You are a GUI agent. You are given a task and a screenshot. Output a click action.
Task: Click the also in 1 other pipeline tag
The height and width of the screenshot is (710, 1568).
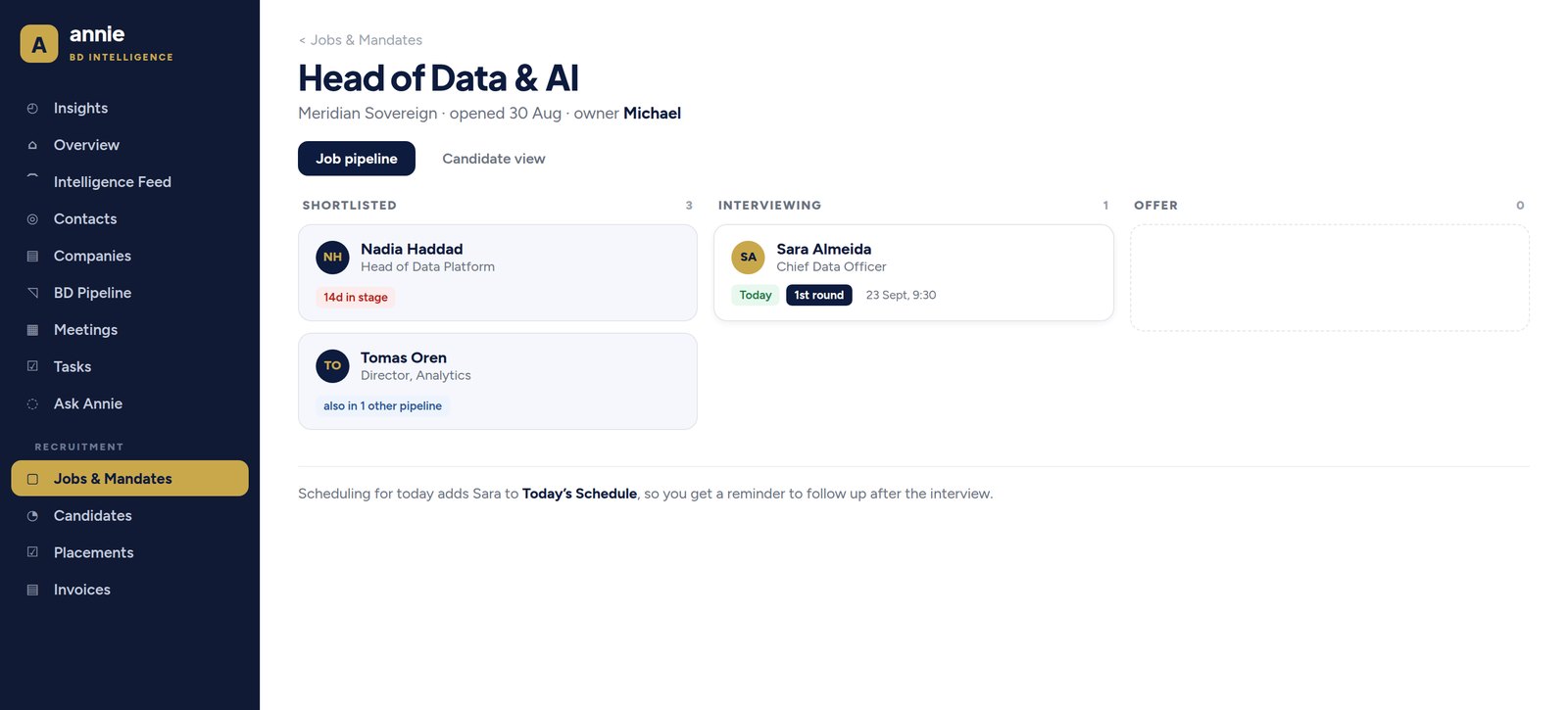pyautogui.click(x=382, y=406)
